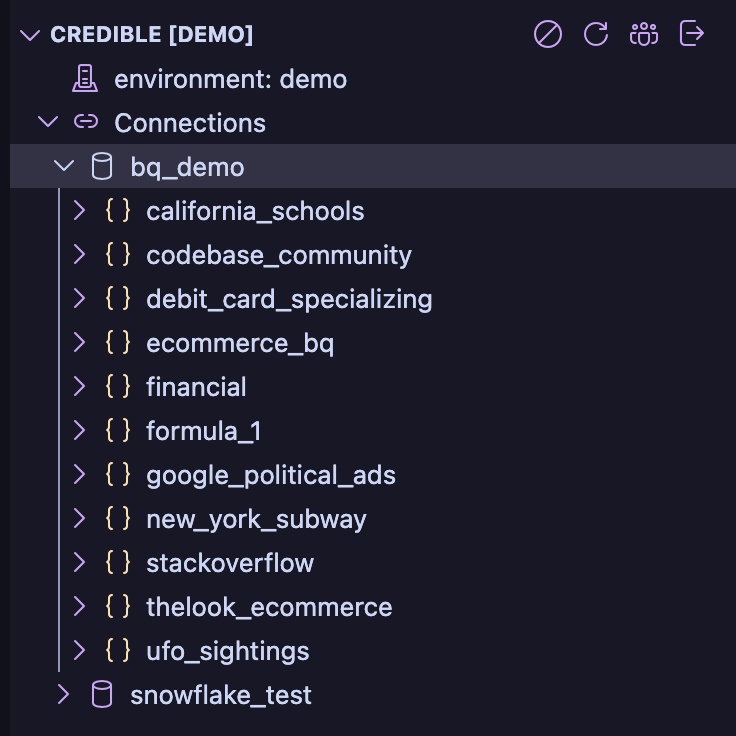The width and height of the screenshot is (736, 736).
Task: Click braces icon beside financial
Action: tap(118, 386)
